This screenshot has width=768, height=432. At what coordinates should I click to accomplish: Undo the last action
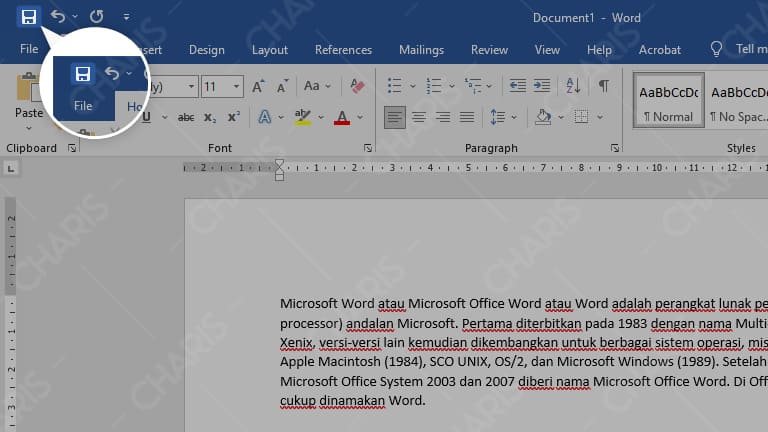(x=58, y=17)
